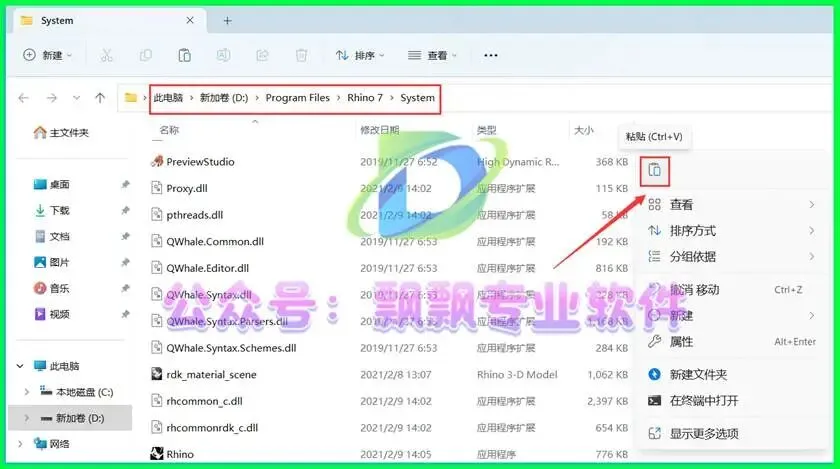This screenshot has height=469, width=840.
Task: Click the Delete trash icon in toolbar
Action: (x=302, y=55)
